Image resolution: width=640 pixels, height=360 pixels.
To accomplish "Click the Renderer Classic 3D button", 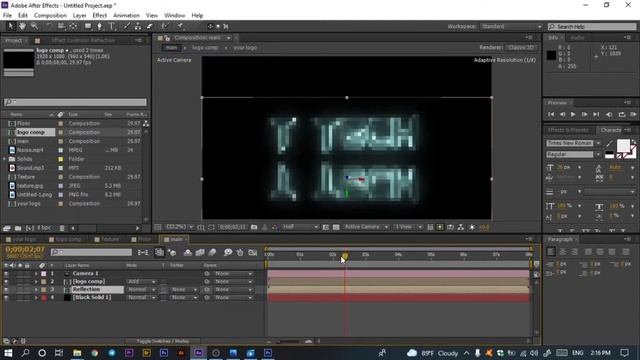I will (520, 47).
